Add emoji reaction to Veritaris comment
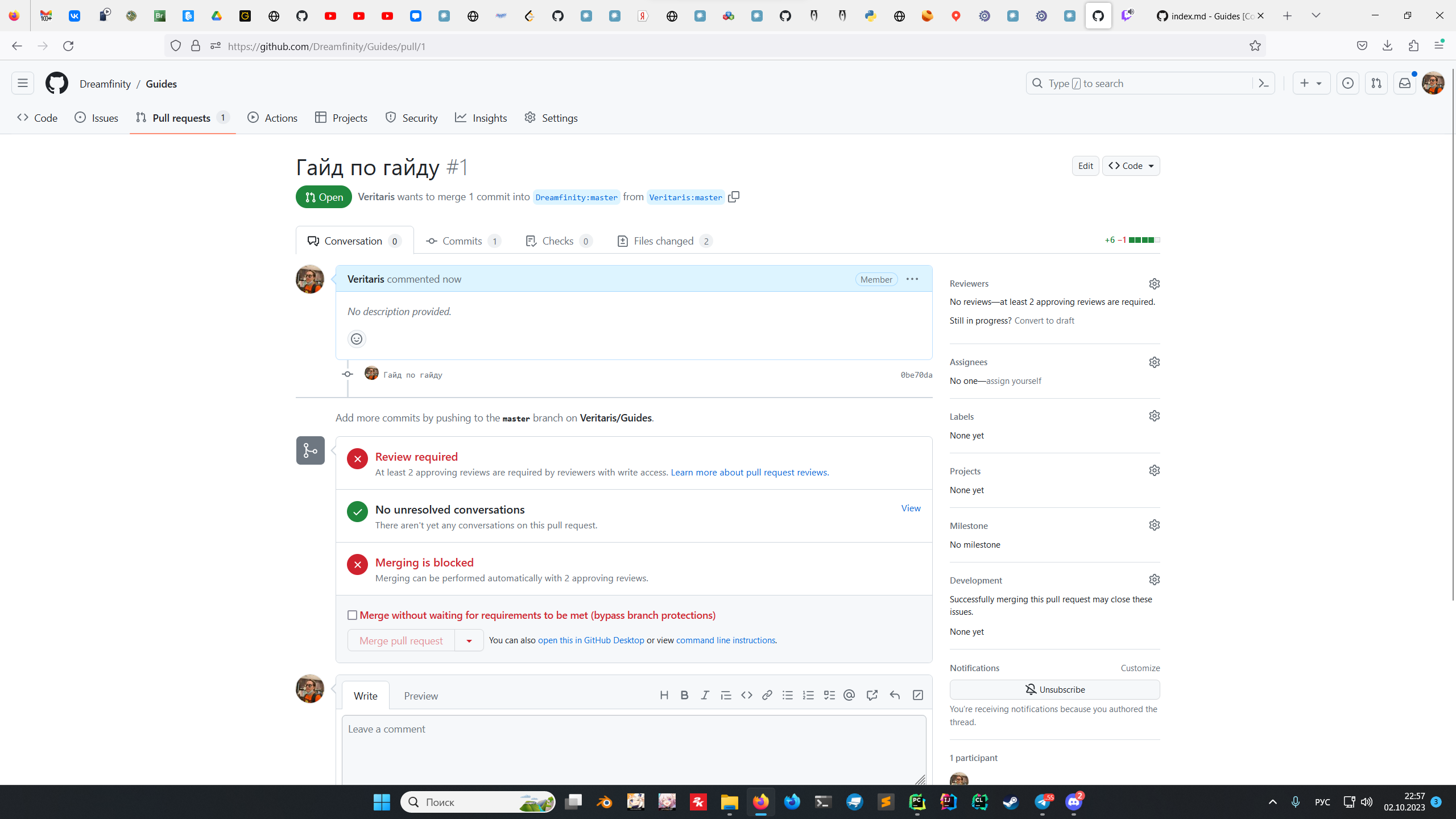Viewport: 1456px width, 819px height. pyautogui.click(x=357, y=339)
